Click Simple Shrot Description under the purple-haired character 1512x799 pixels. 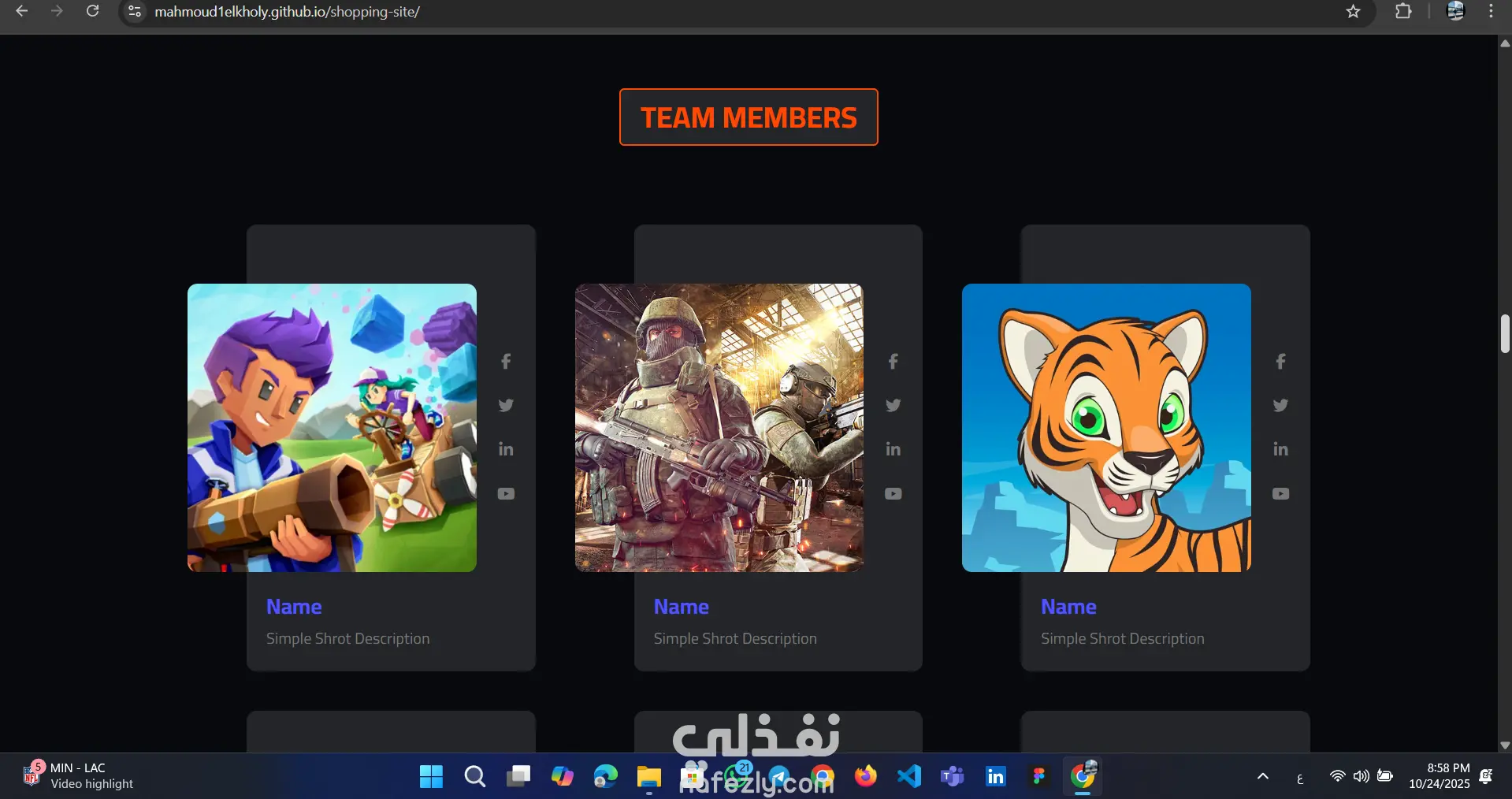[x=348, y=639]
